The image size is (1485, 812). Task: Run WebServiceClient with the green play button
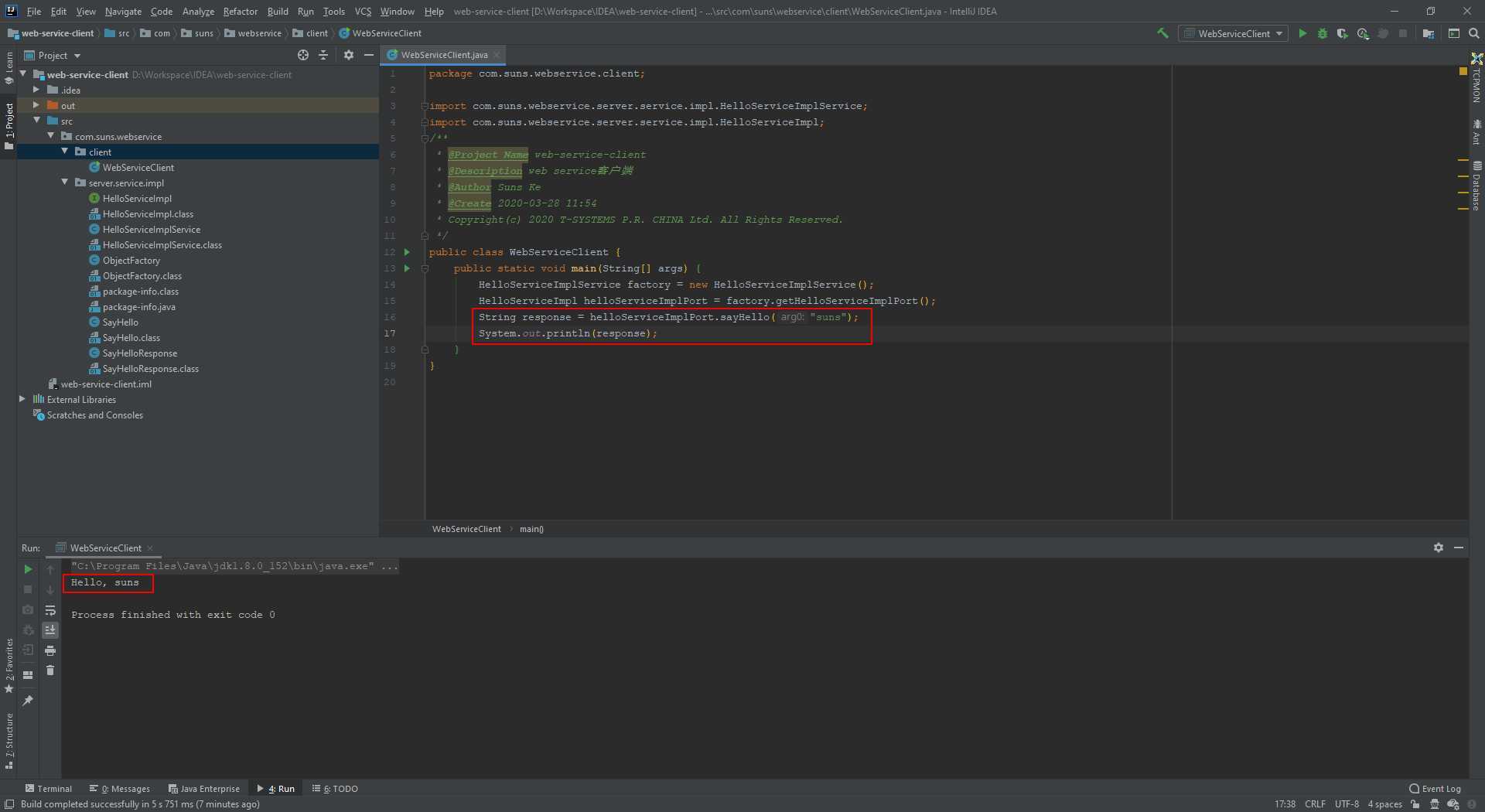click(1302, 33)
